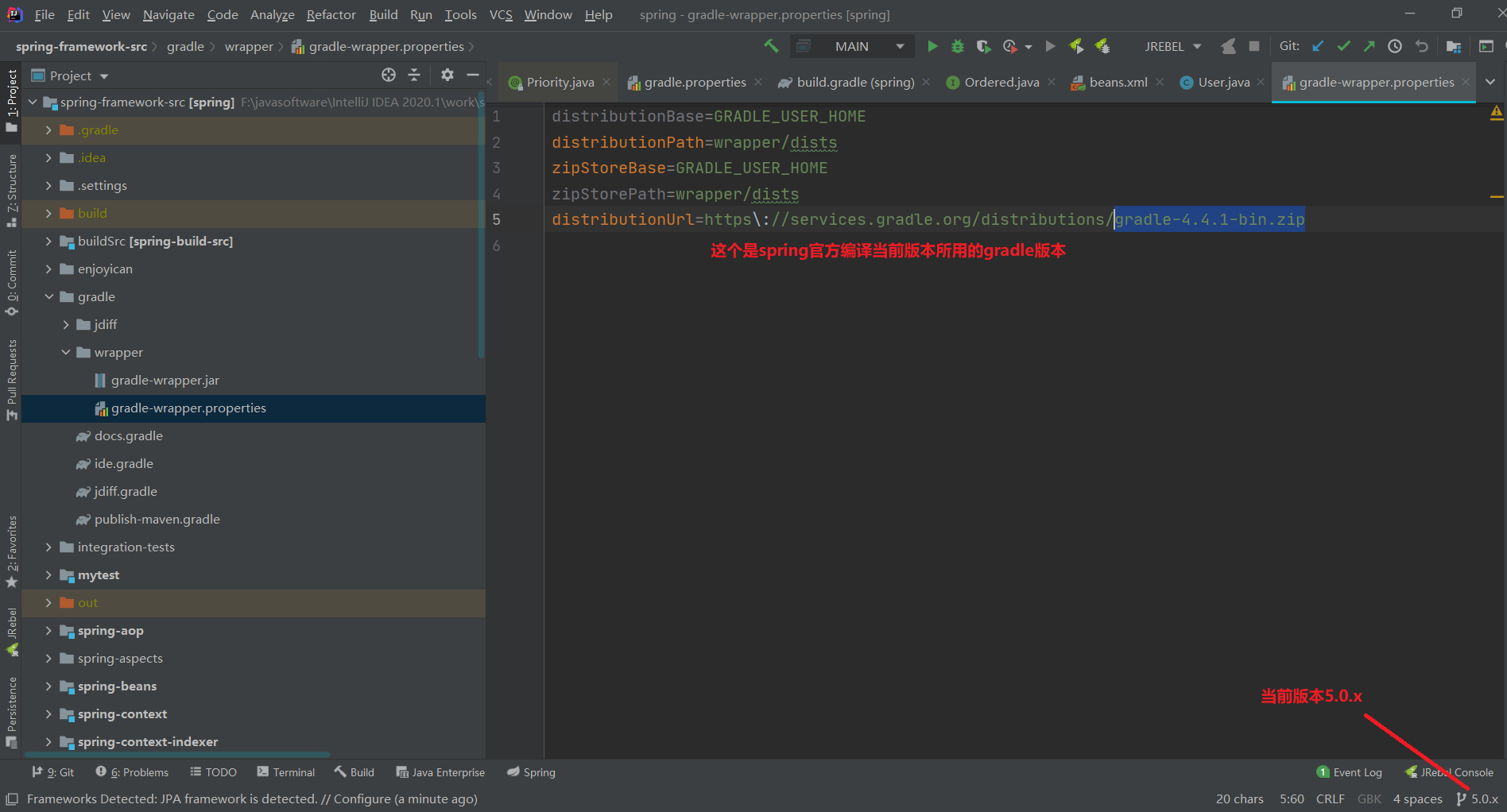Click the run anything icon at toolbar end
The height and width of the screenshot is (812, 1507).
click(x=1486, y=46)
